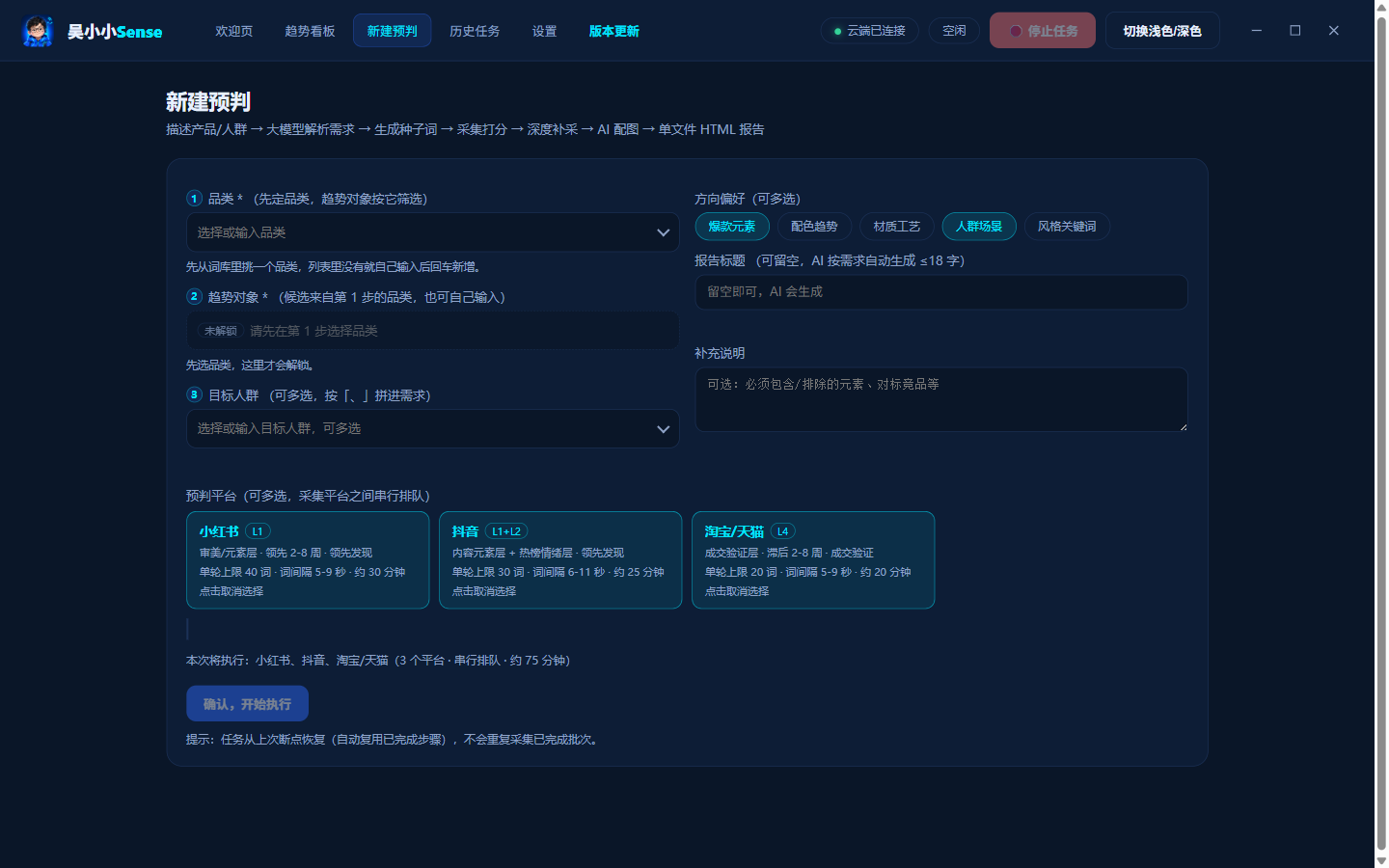The height and width of the screenshot is (868, 1389).
Task: Toggle the 材质工艺 preference chip
Action: coord(897,227)
